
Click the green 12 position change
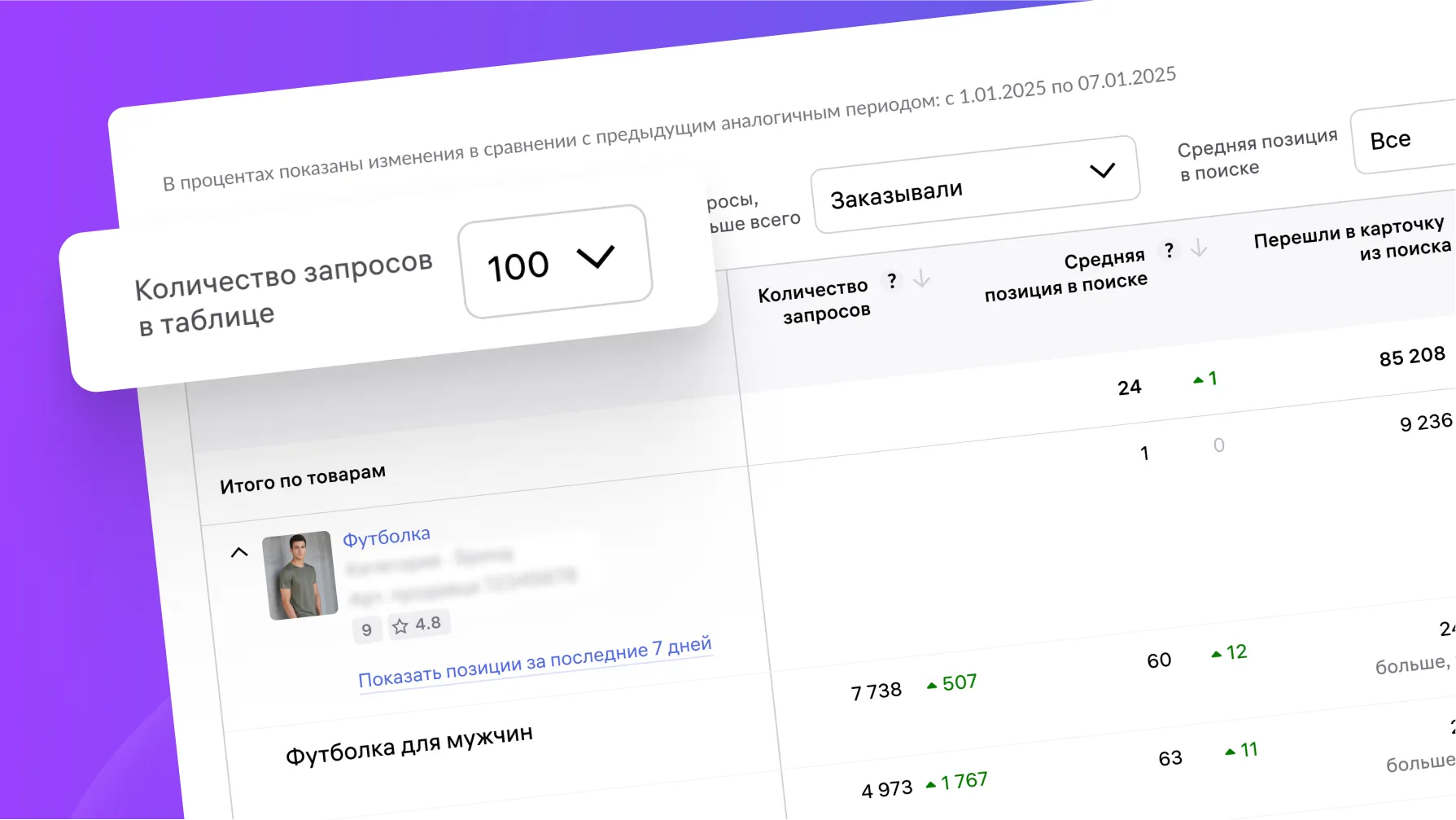coord(1230,652)
